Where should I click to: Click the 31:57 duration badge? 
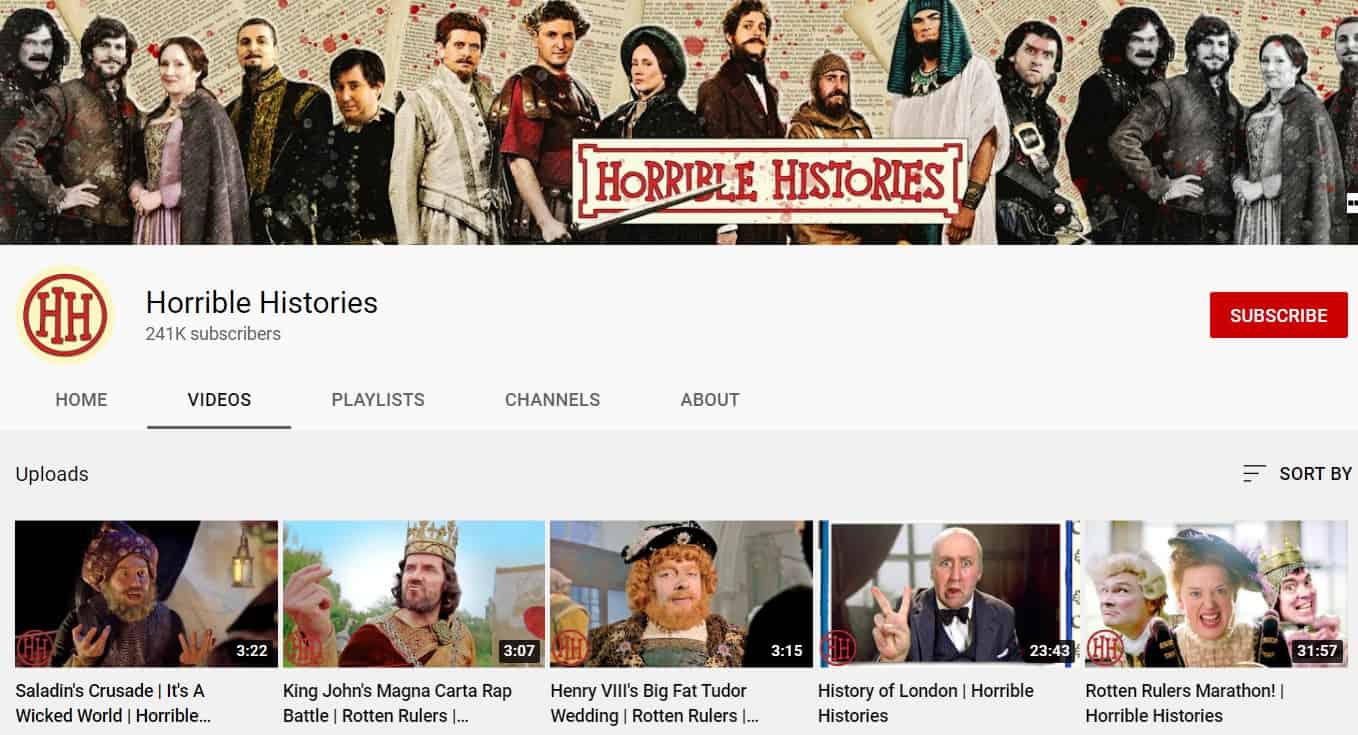(x=1317, y=651)
